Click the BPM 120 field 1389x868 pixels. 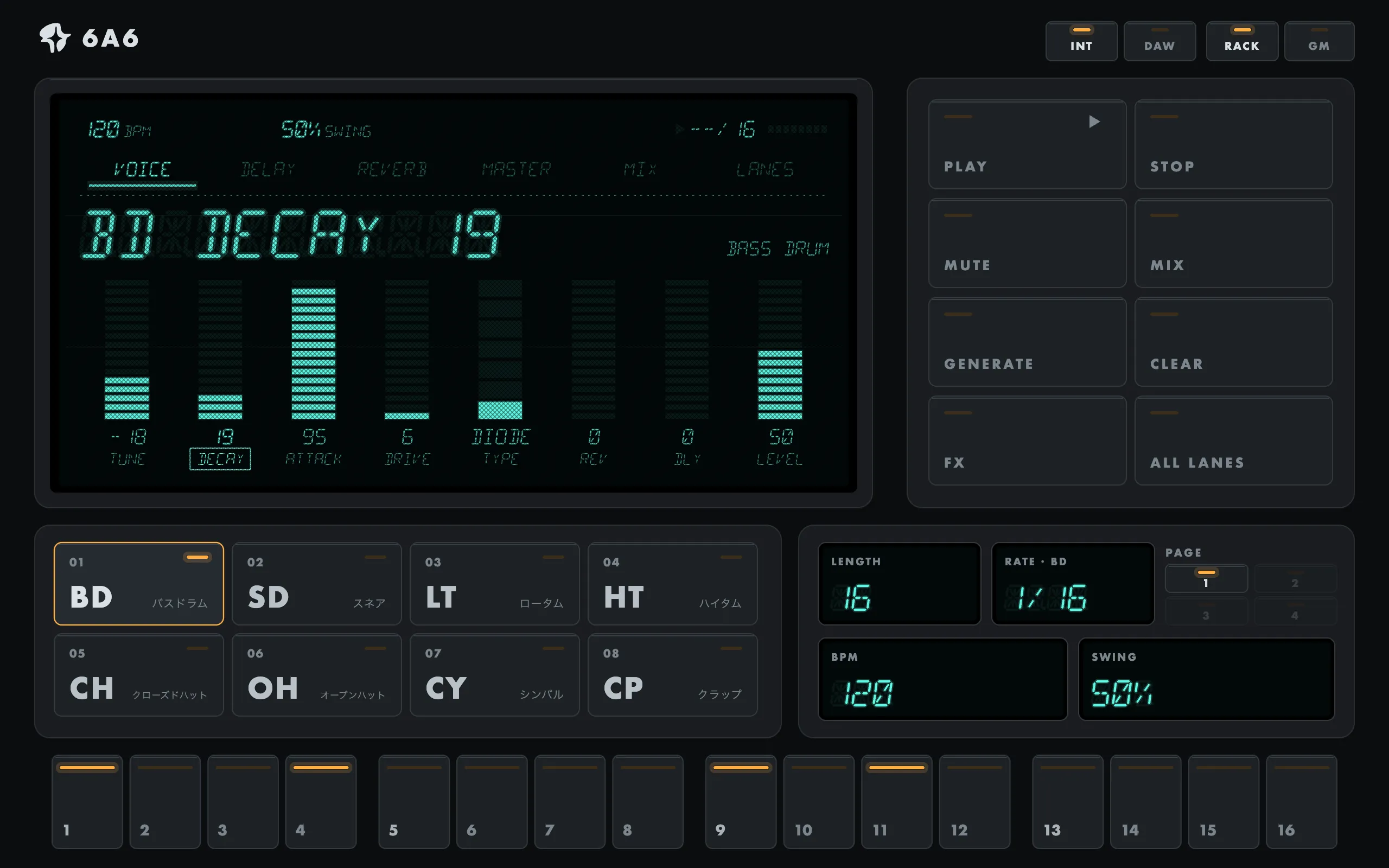point(943,679)
